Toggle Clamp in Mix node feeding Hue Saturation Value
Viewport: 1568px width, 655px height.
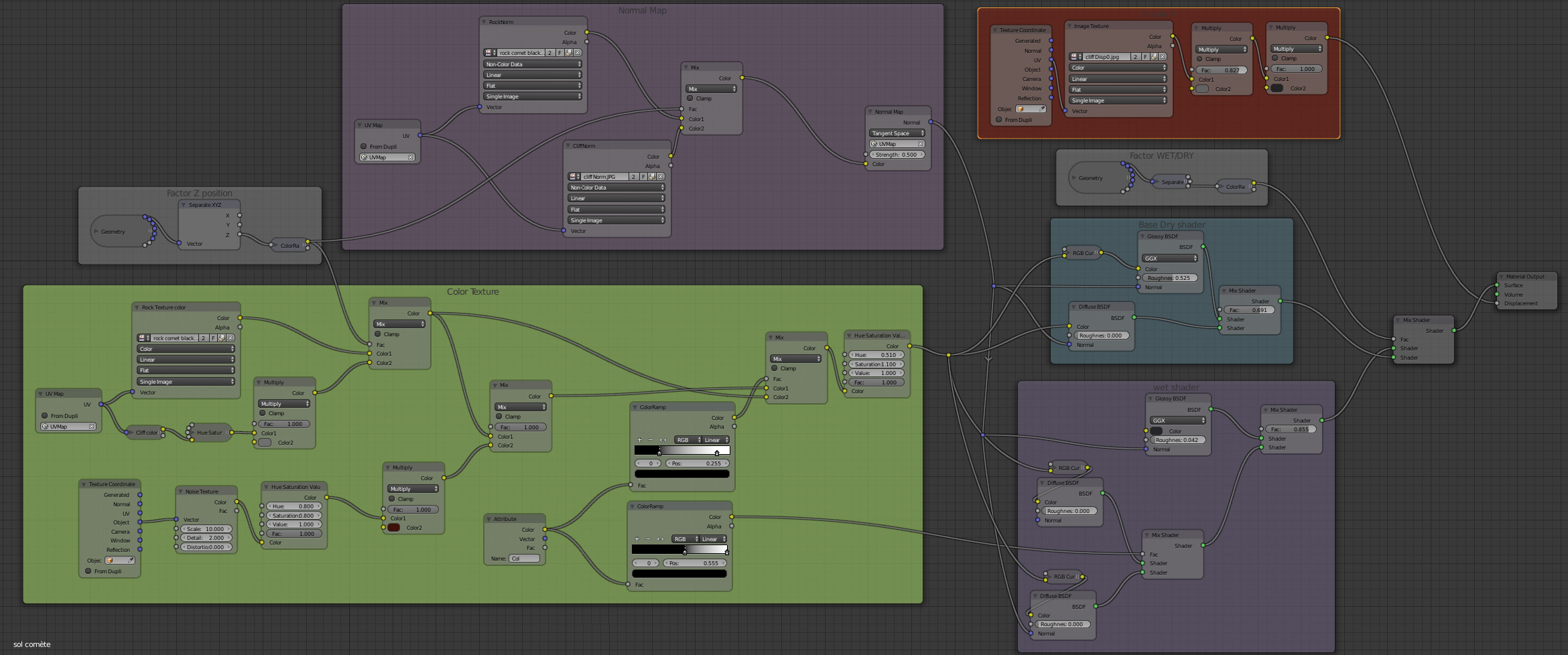click(775, 368)
